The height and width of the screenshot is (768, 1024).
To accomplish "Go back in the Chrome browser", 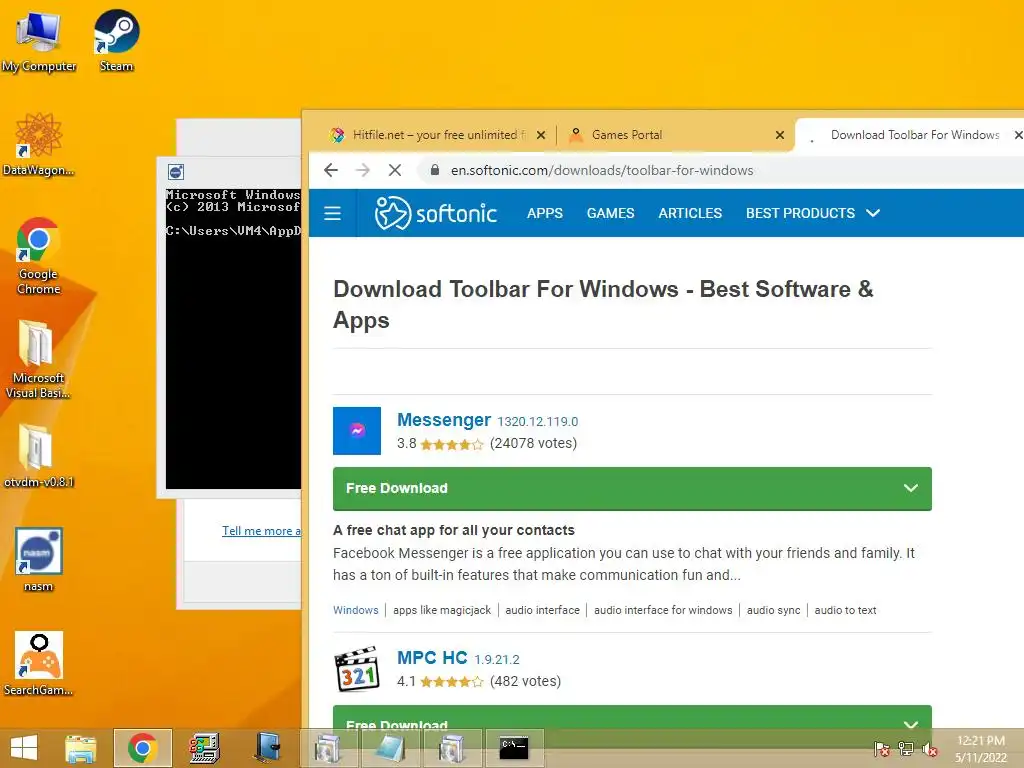I will coord(331,170).
